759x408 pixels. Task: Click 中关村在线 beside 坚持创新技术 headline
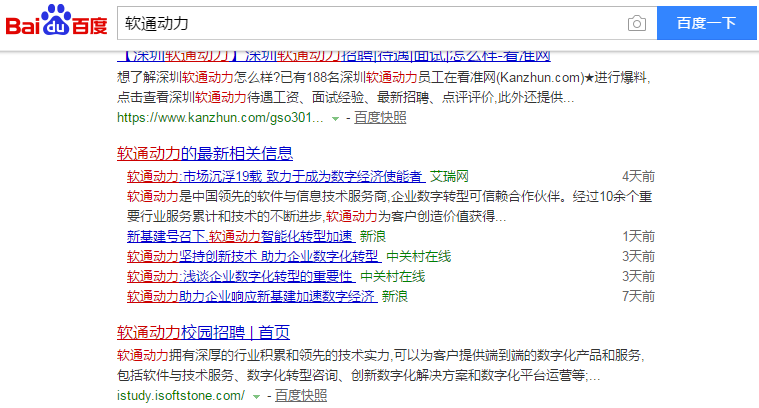(419, 256)
